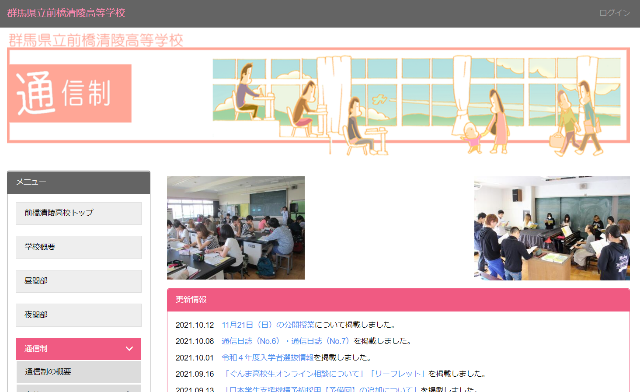The image size is (640, 392).
Task: Open the リーフレット link
Action: click(398, 374)
